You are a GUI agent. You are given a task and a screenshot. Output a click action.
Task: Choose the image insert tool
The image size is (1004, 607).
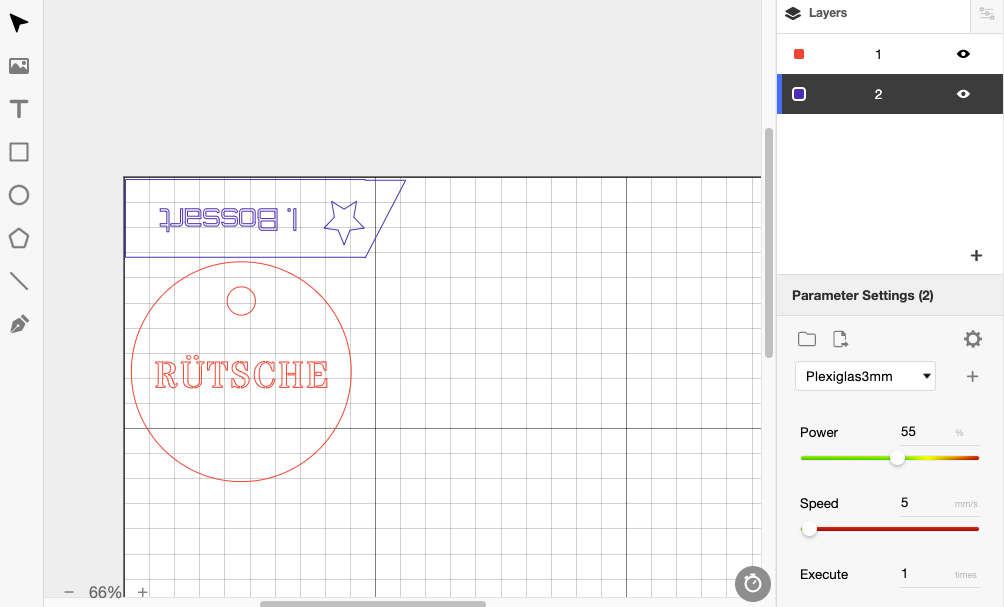(x=18, y=66)
